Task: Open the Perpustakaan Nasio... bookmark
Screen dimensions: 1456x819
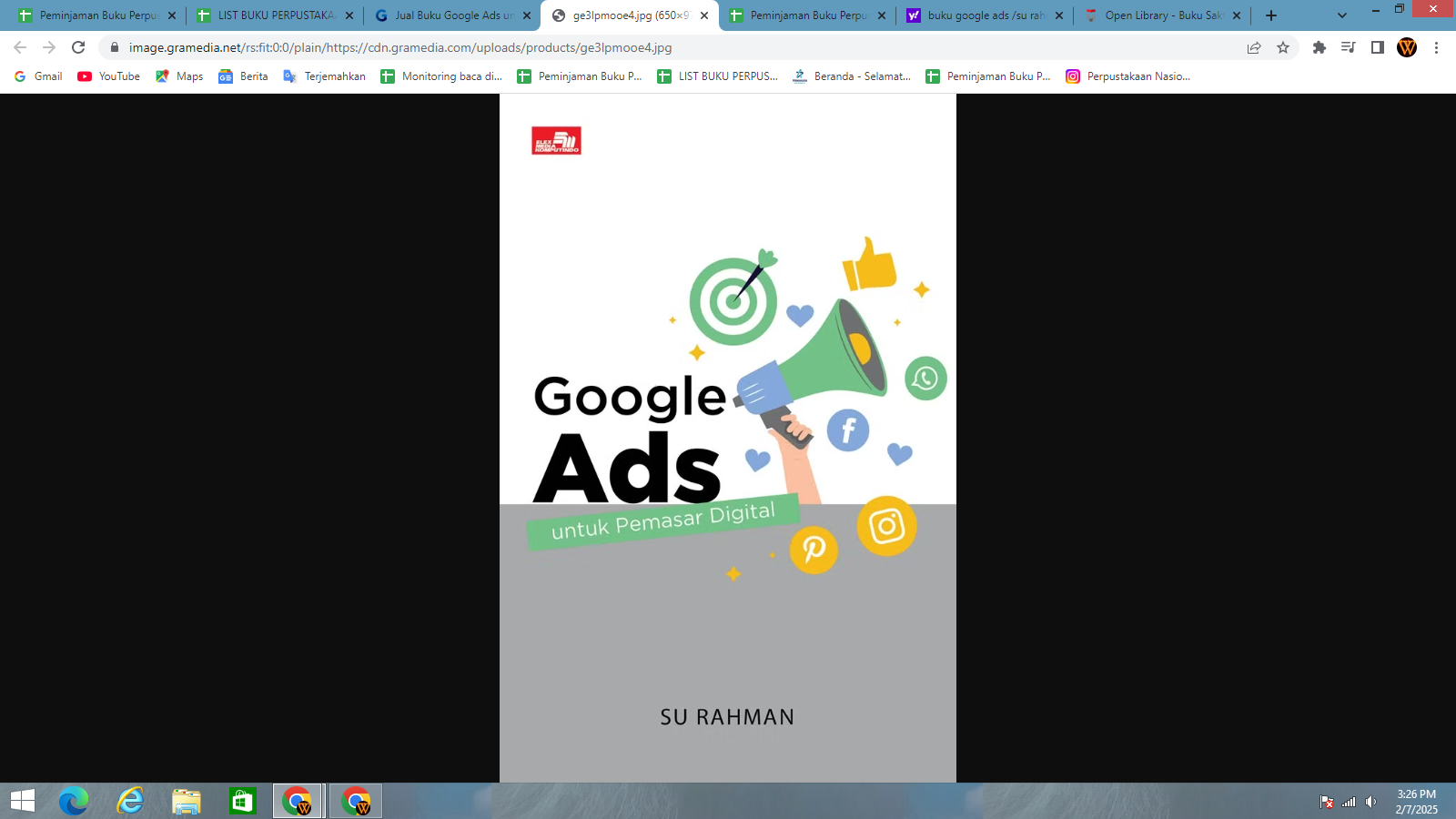Action: (1128, 76)
